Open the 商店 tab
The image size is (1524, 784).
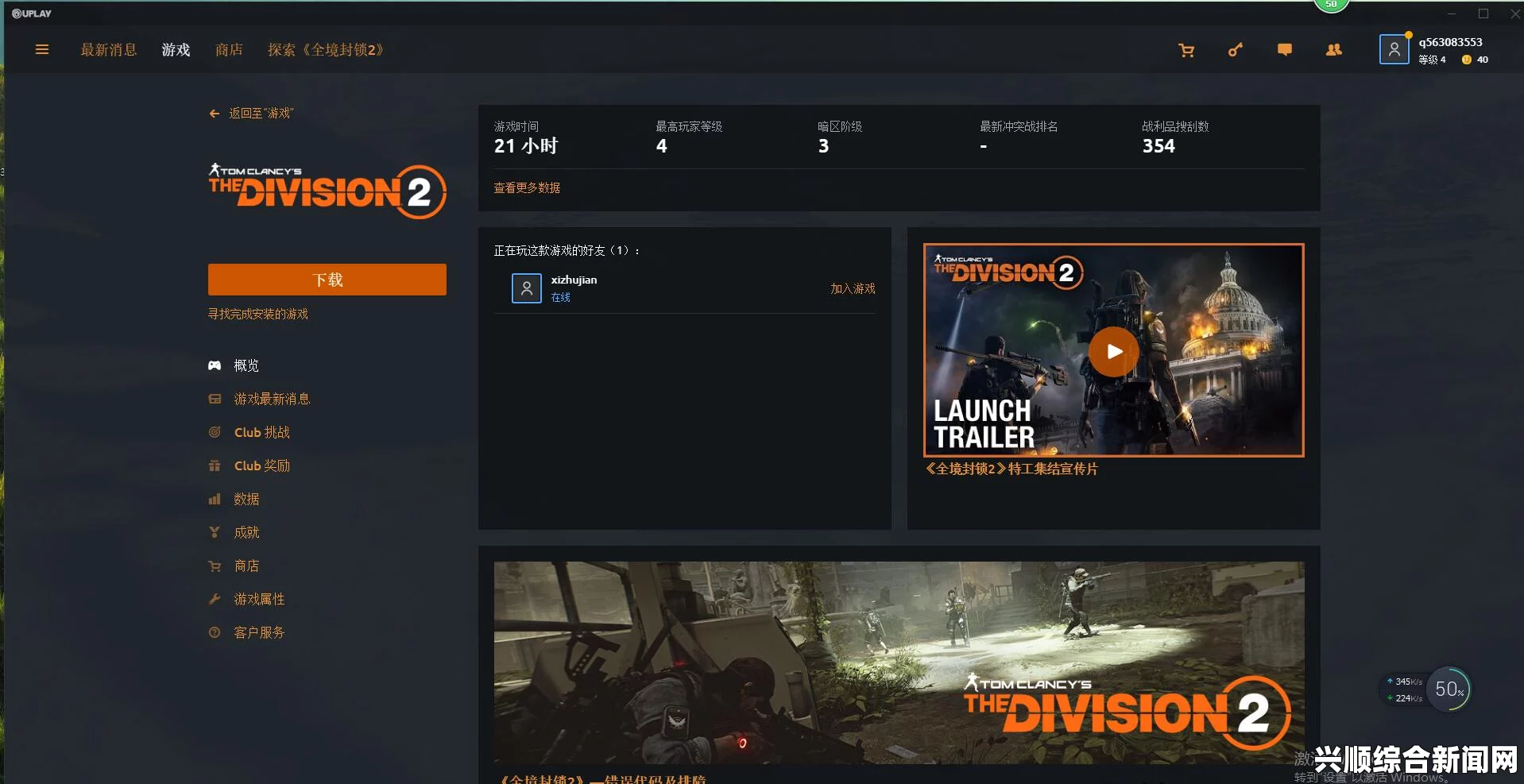(x=229, y=50)
